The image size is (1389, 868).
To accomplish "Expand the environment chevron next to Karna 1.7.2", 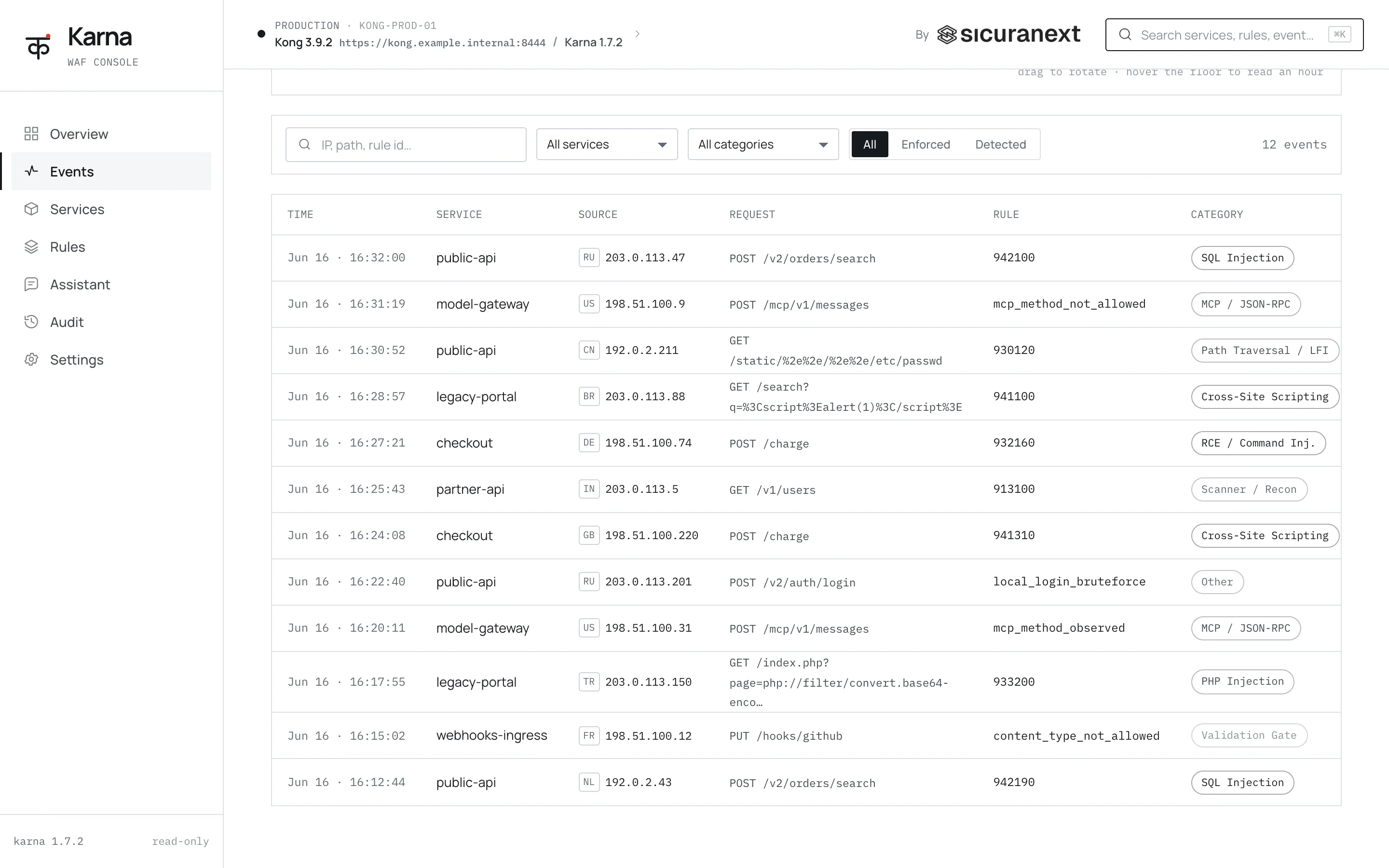I will click(x=637, y=34).
